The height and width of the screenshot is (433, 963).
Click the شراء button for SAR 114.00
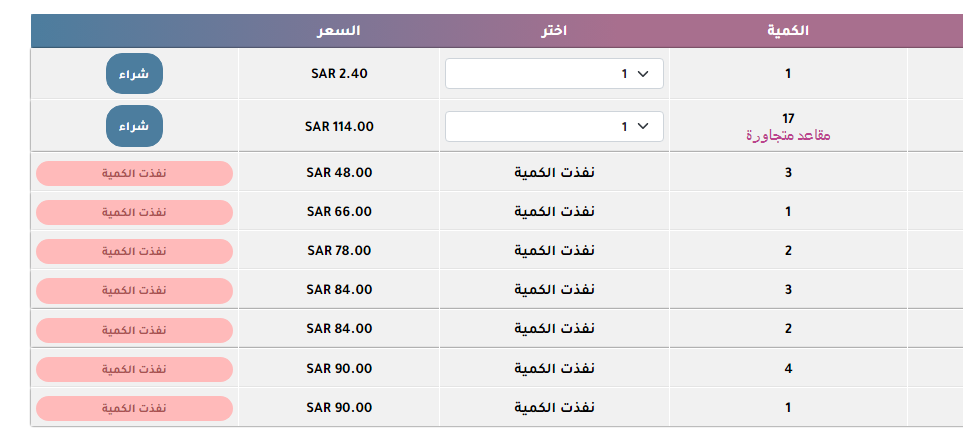(134, 126)
